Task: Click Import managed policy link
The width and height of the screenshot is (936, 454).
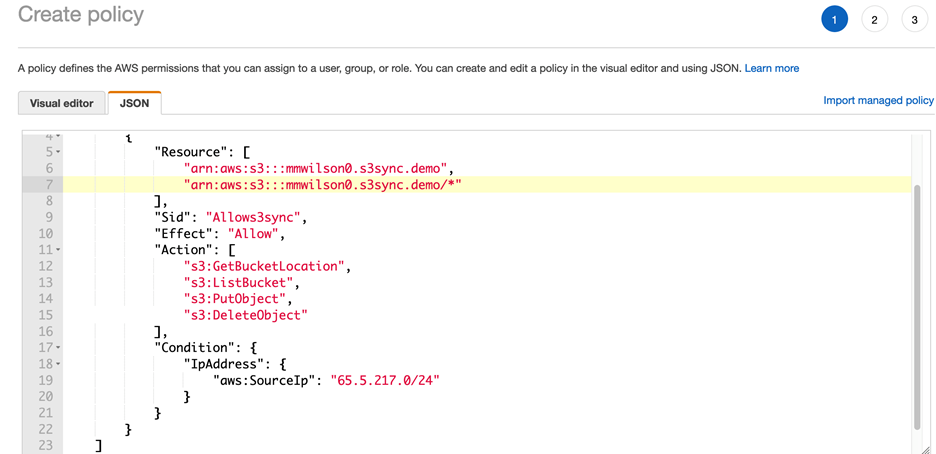Action: (x=878, y=100)
